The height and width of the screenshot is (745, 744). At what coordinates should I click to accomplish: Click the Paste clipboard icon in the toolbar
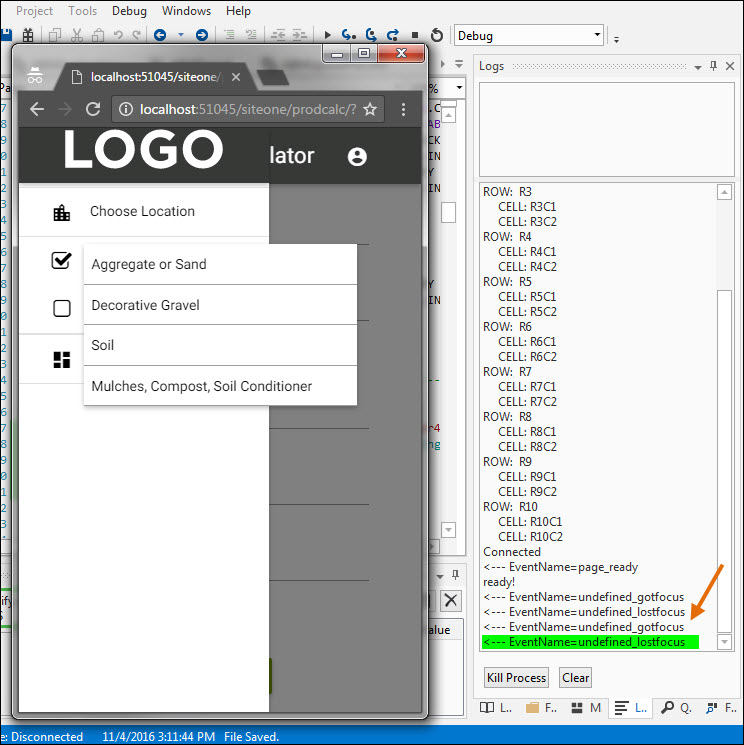coord(98,35)
